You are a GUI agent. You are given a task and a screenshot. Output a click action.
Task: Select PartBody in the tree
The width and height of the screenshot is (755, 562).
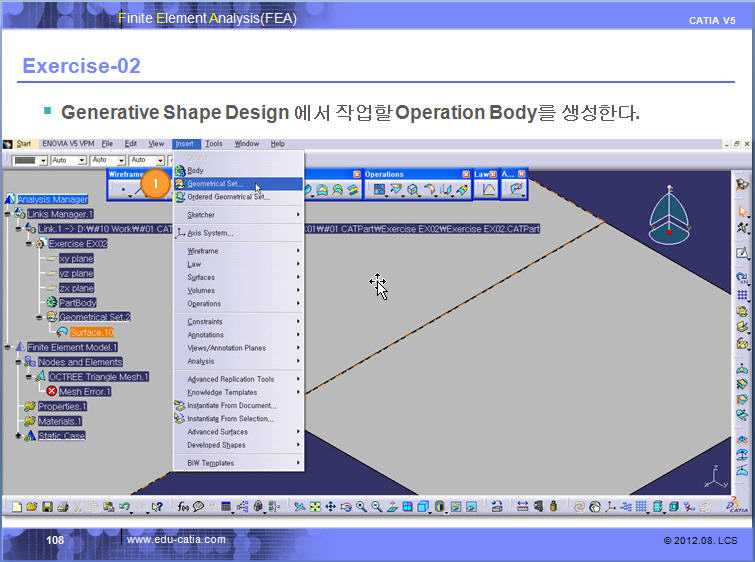78,302
